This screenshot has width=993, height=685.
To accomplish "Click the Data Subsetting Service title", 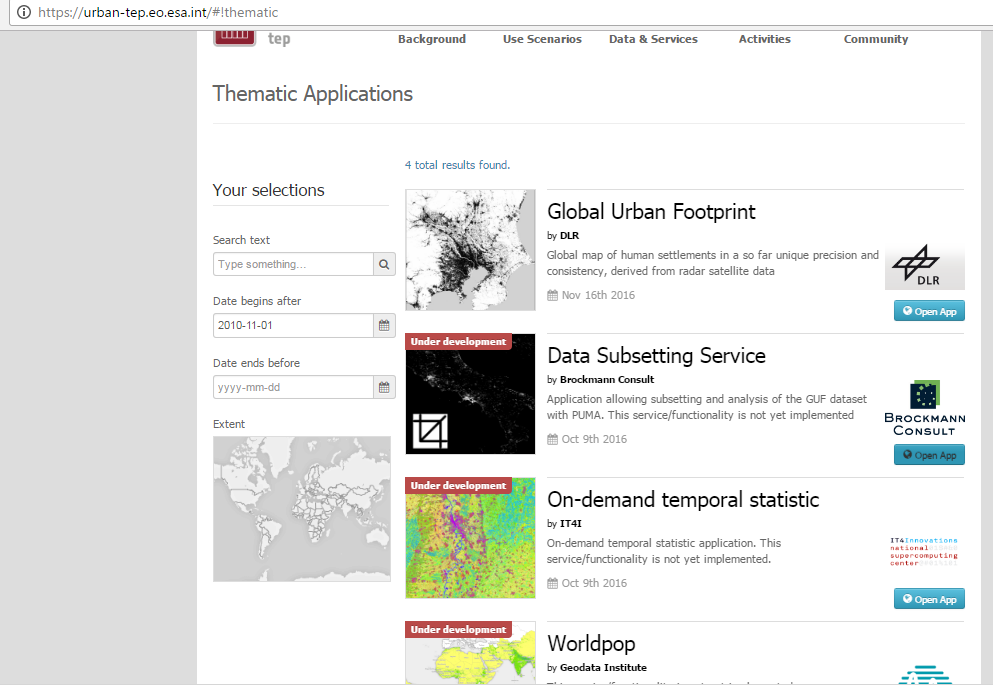I will 656,356.
